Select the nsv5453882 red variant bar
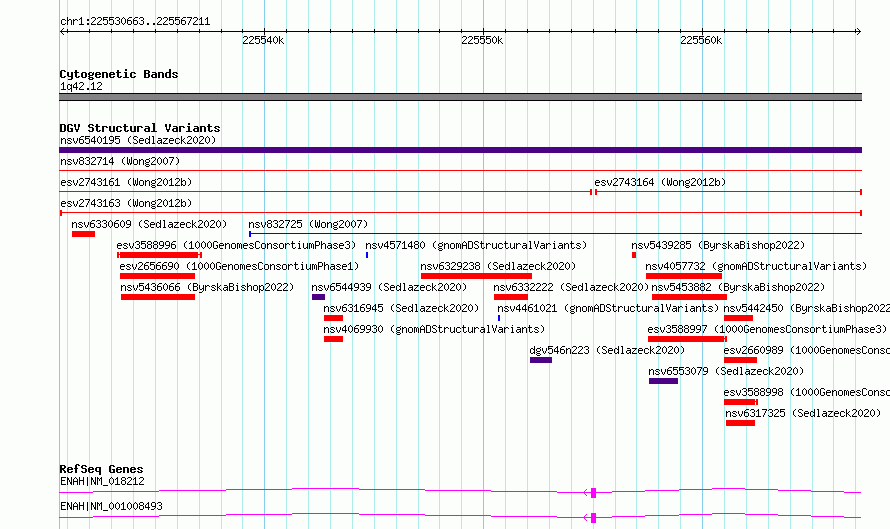This screenshot has height=529, width=890. tap(689, 297)
